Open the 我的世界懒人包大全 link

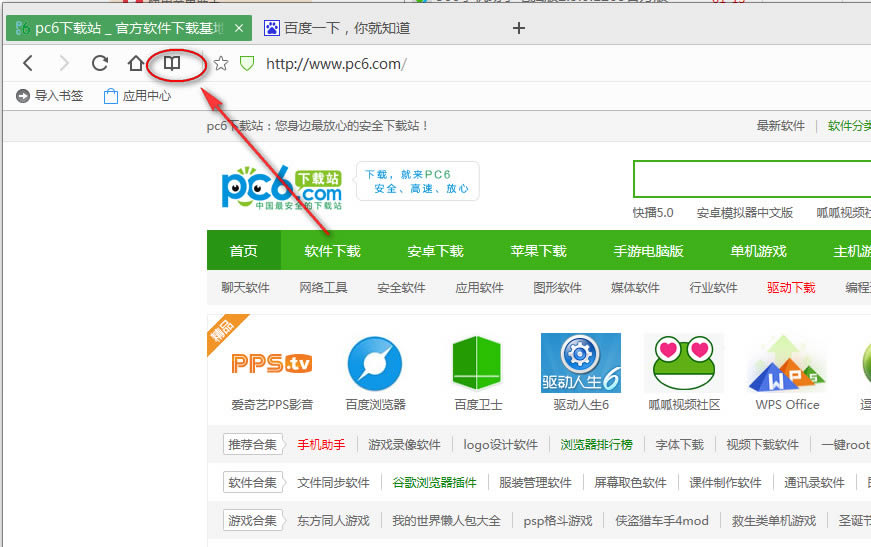(446, 520)
